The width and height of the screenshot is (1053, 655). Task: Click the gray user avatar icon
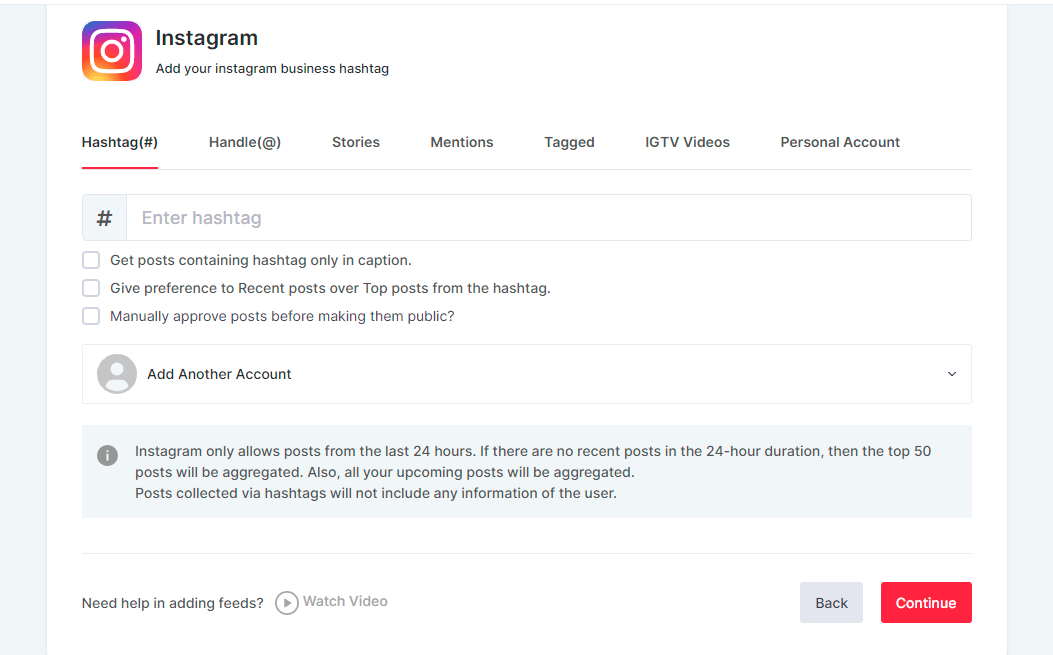117,374
